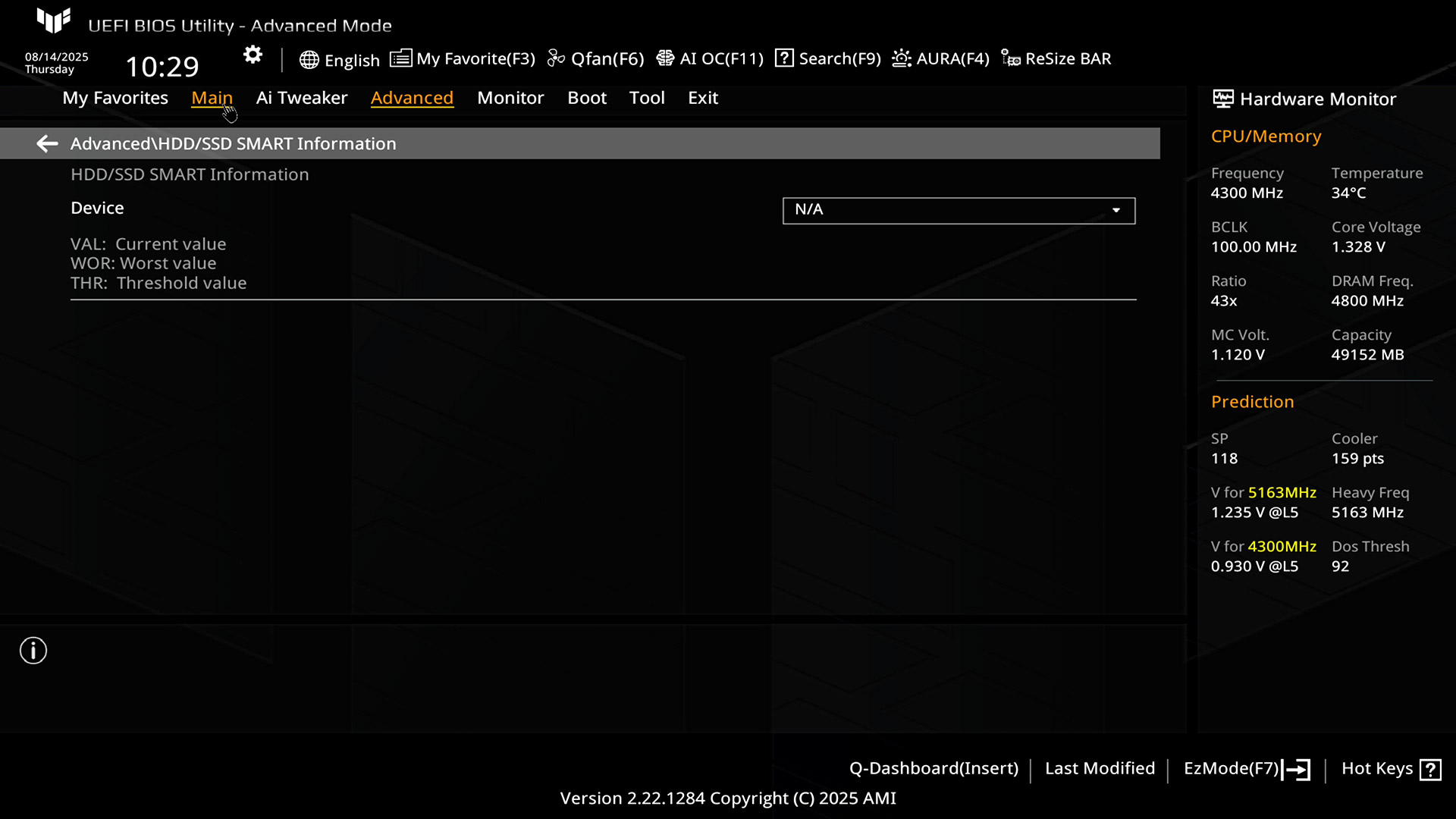Screen dimensions: 1456x819
Task: Open My Favorite list icon
Action: [400, 58]
